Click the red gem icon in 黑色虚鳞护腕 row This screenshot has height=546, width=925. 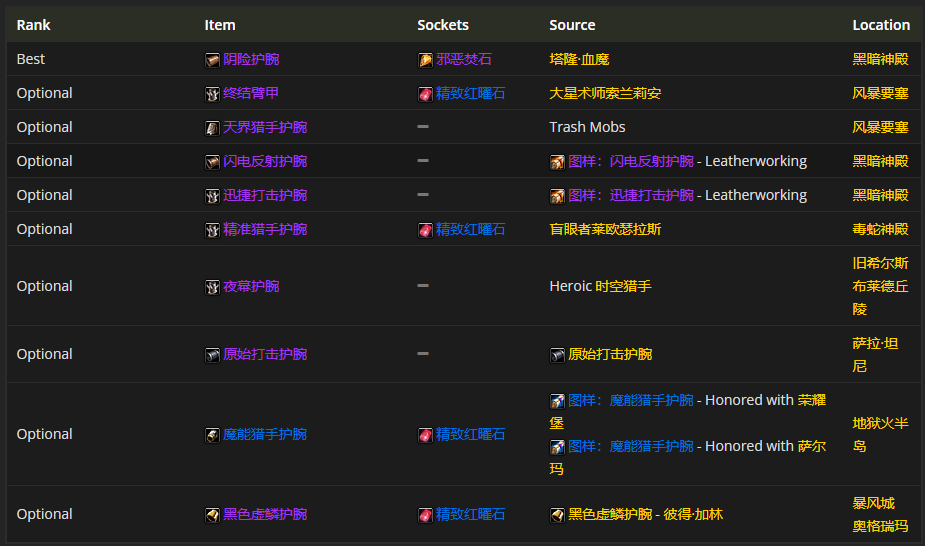(x=425, y=515)
